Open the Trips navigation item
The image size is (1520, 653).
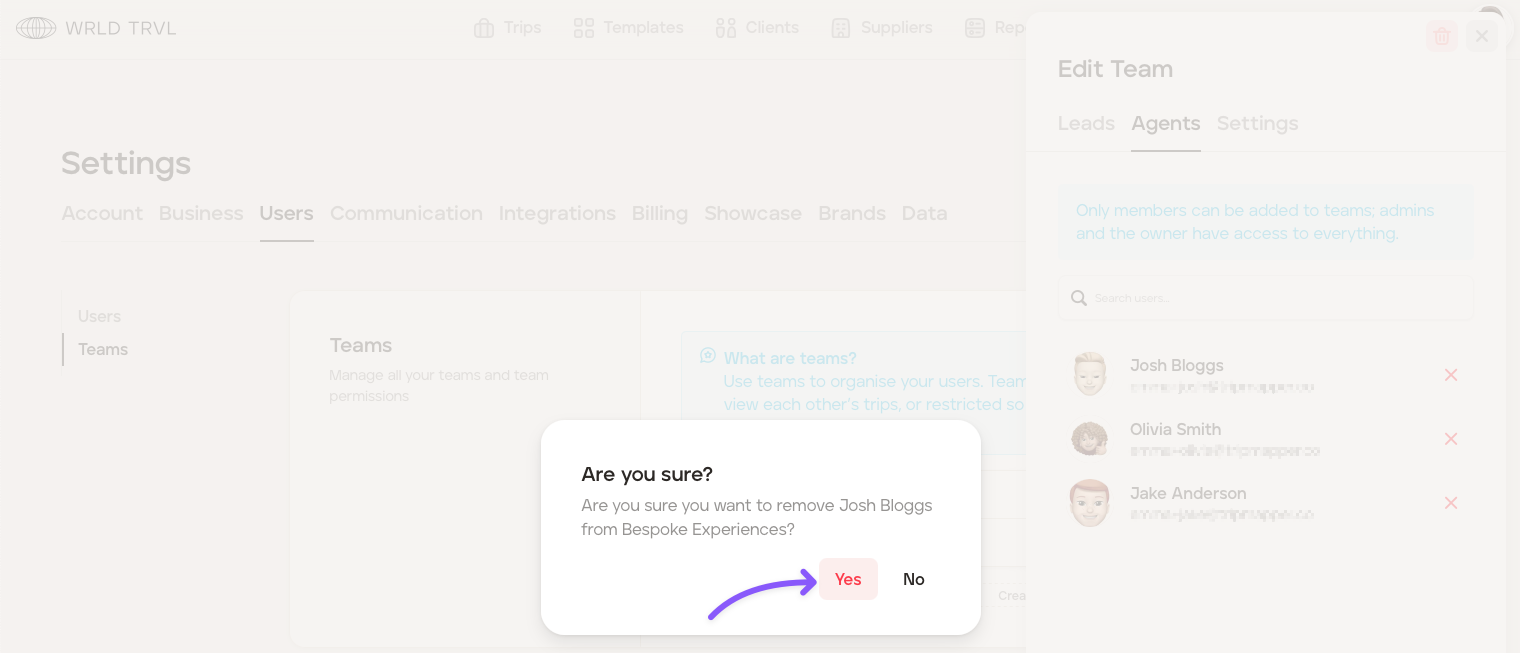(x=508, y=28)
